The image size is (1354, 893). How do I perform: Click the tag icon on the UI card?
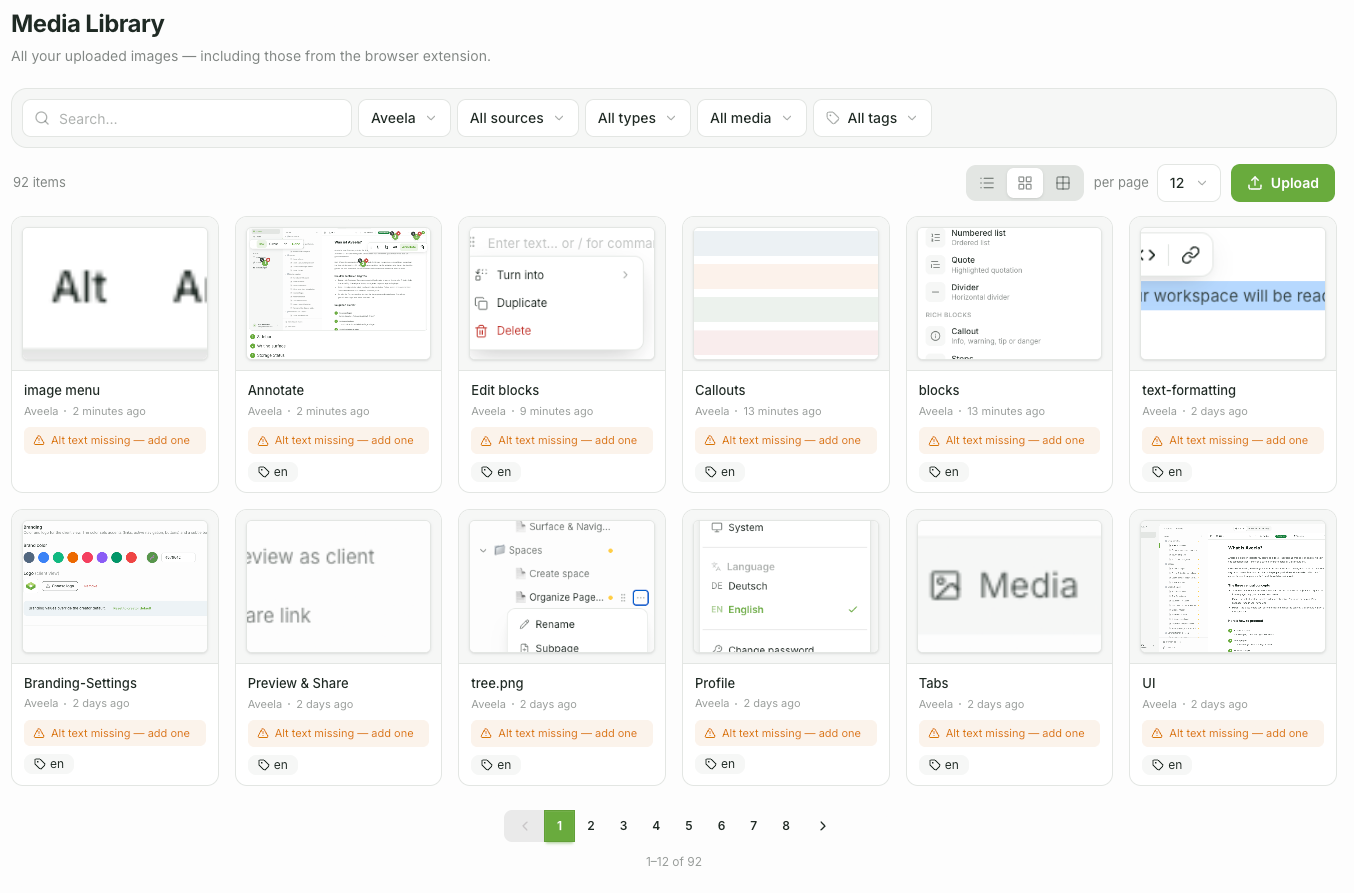(1158, 764)
